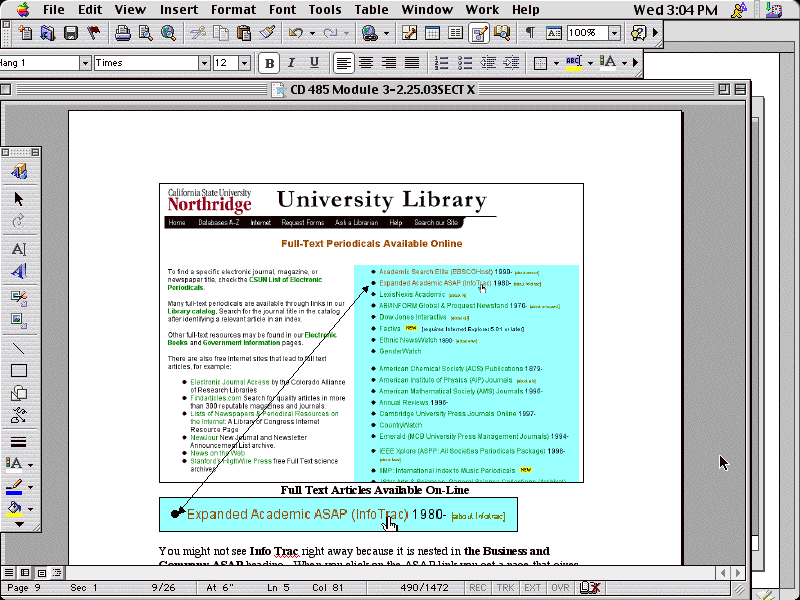Image resolution: width=800 pixels, height=600 pixels.
Task: Open the Tables and Borders tool
Action: tap(409, 34)
